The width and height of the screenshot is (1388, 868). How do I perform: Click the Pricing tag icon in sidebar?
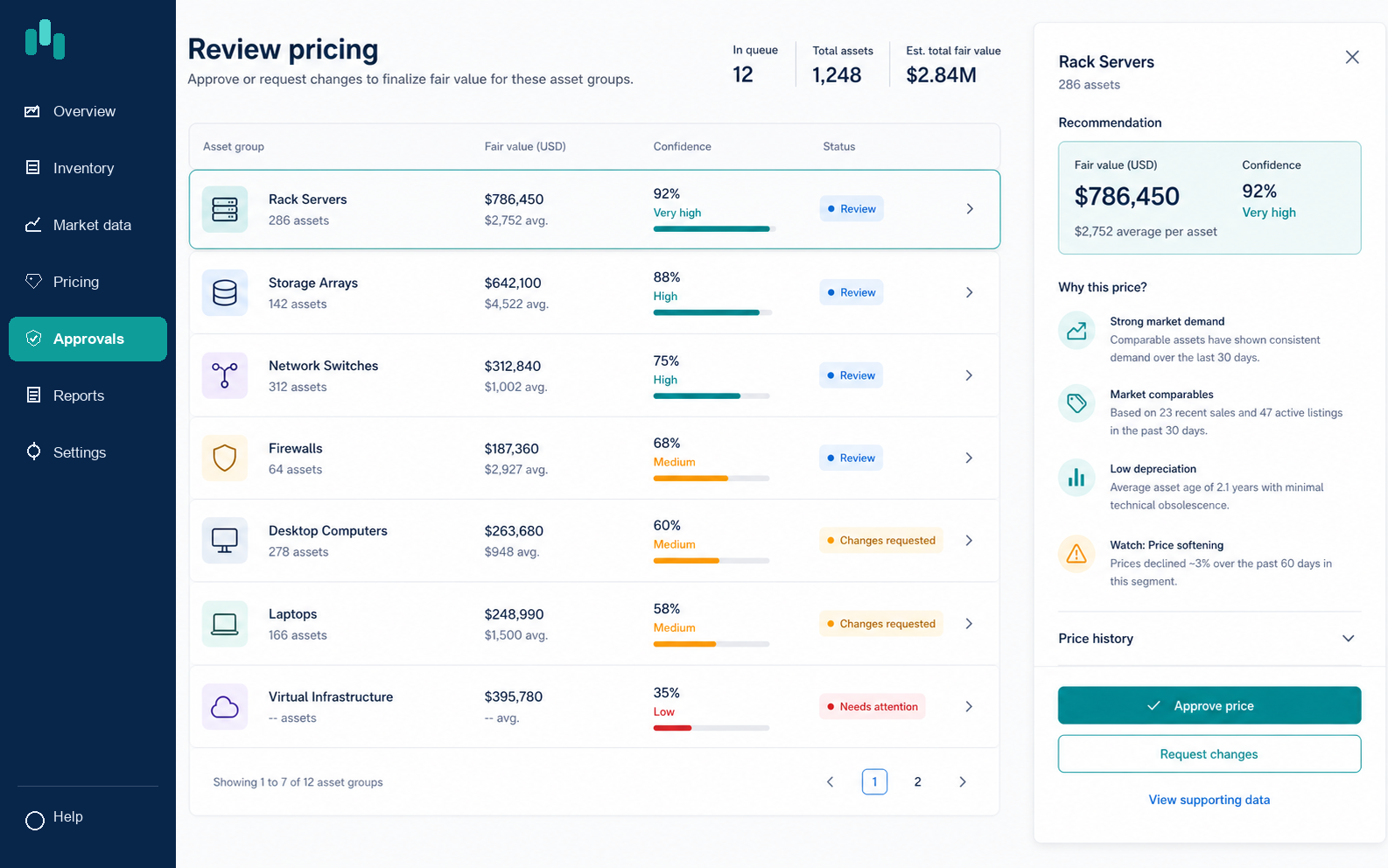[x=33, y=281]
